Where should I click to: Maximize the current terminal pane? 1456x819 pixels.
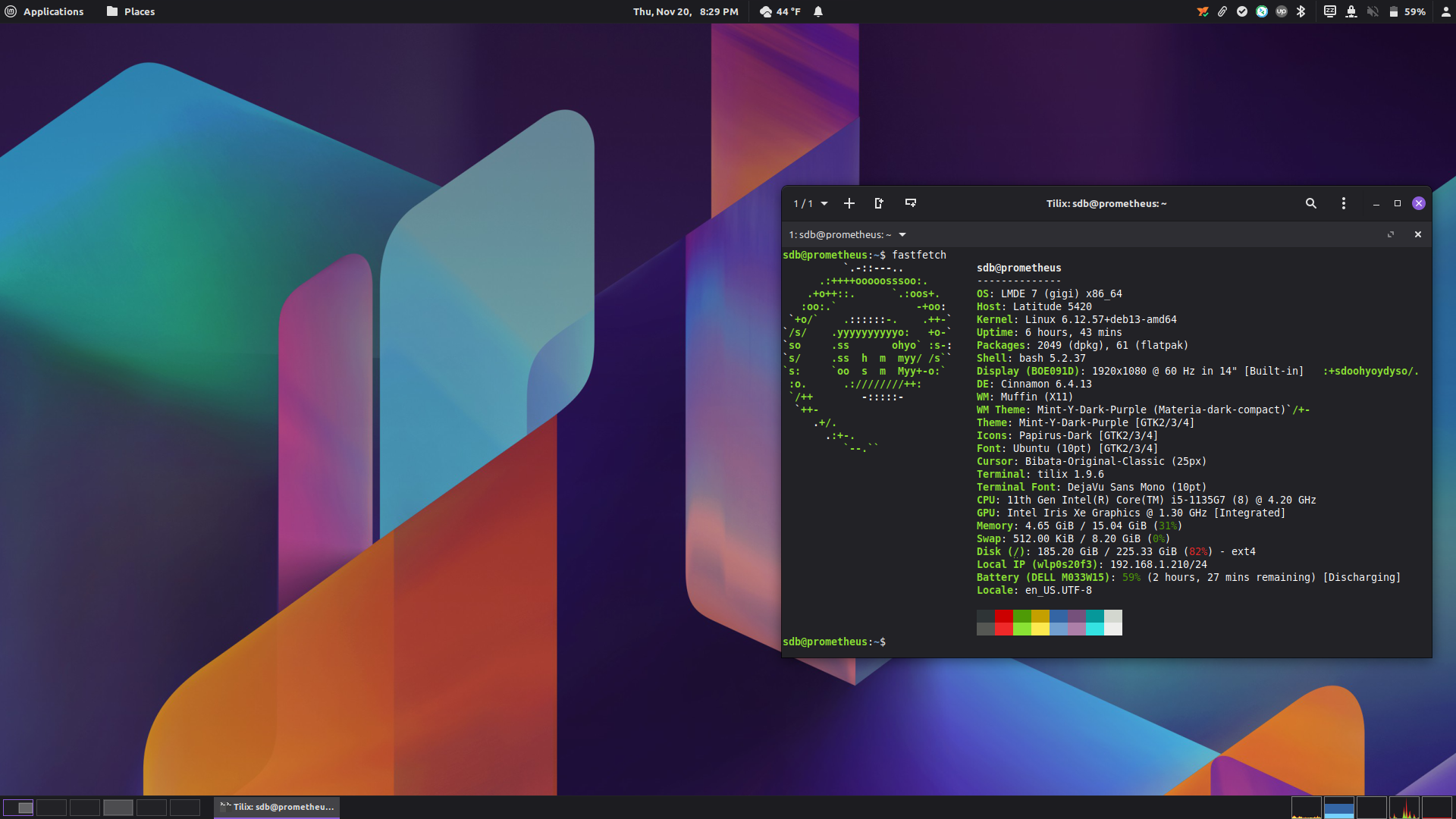point(1392,234)
